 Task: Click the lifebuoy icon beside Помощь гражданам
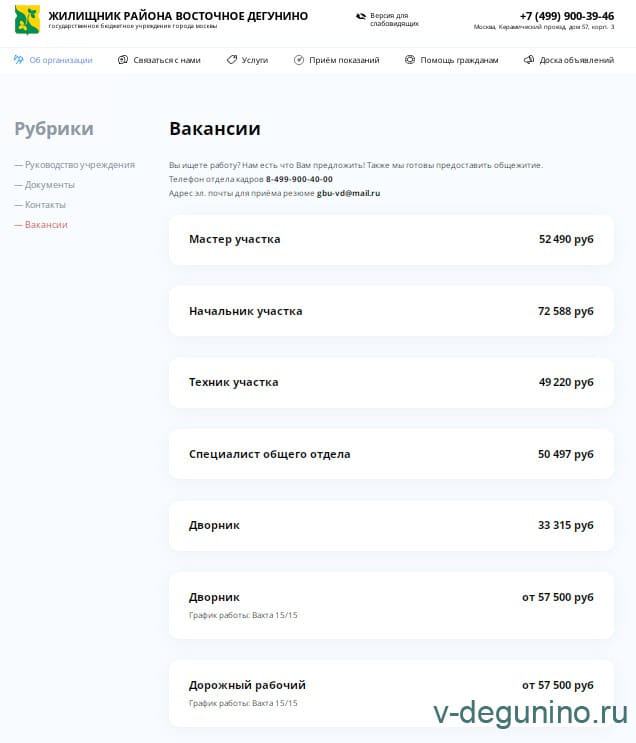click(x=410, y=60)
